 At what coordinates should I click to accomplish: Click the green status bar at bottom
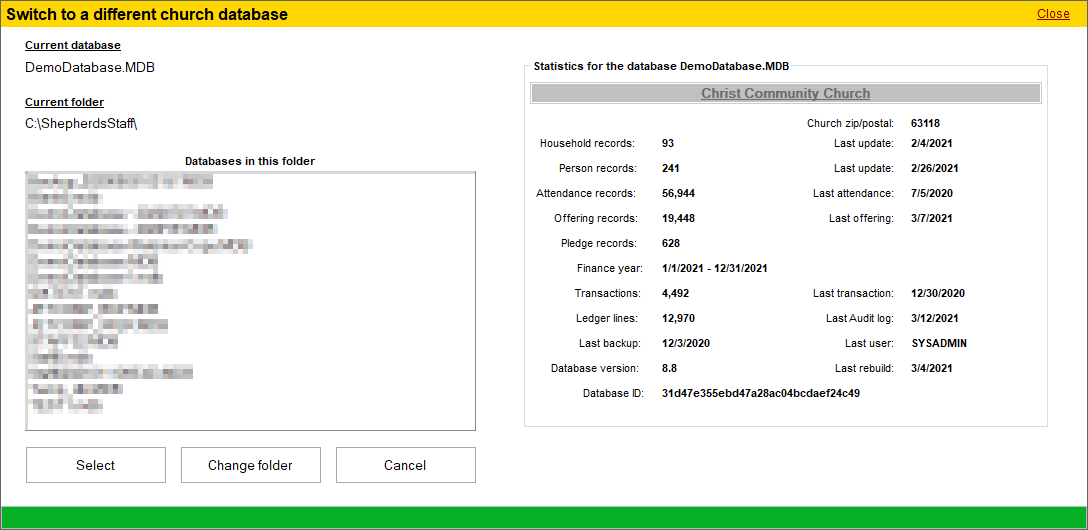point(544,517)
